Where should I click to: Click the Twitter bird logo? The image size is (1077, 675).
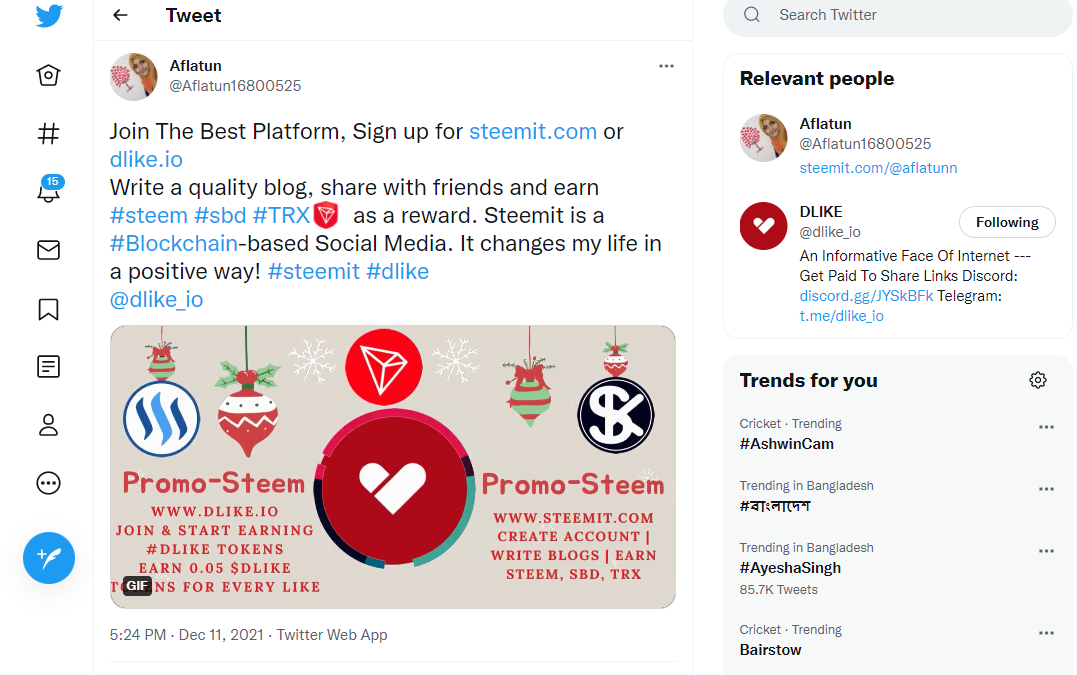point(49,15)
